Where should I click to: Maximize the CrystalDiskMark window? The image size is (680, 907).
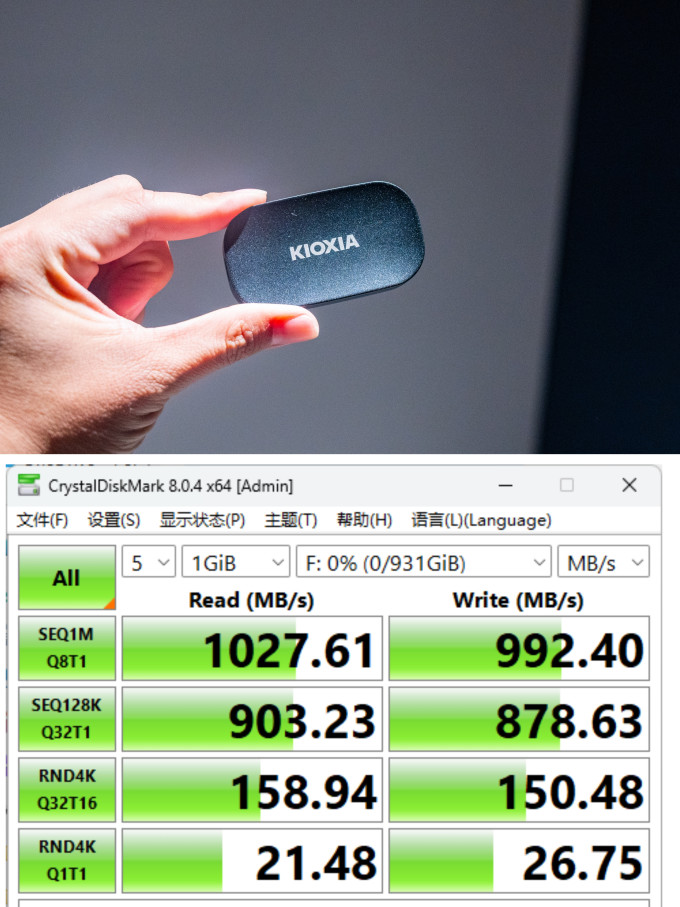[567, 485]
